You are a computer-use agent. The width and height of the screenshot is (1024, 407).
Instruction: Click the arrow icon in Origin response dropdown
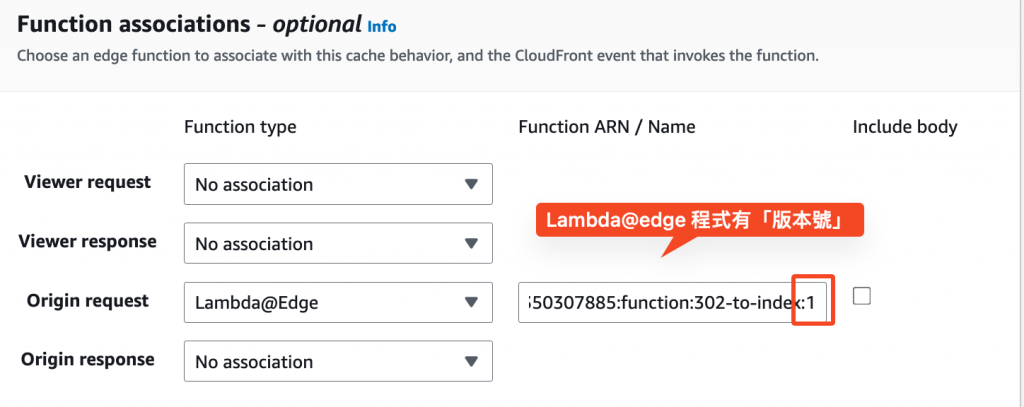pyautogui.click(x=471, y=361)
